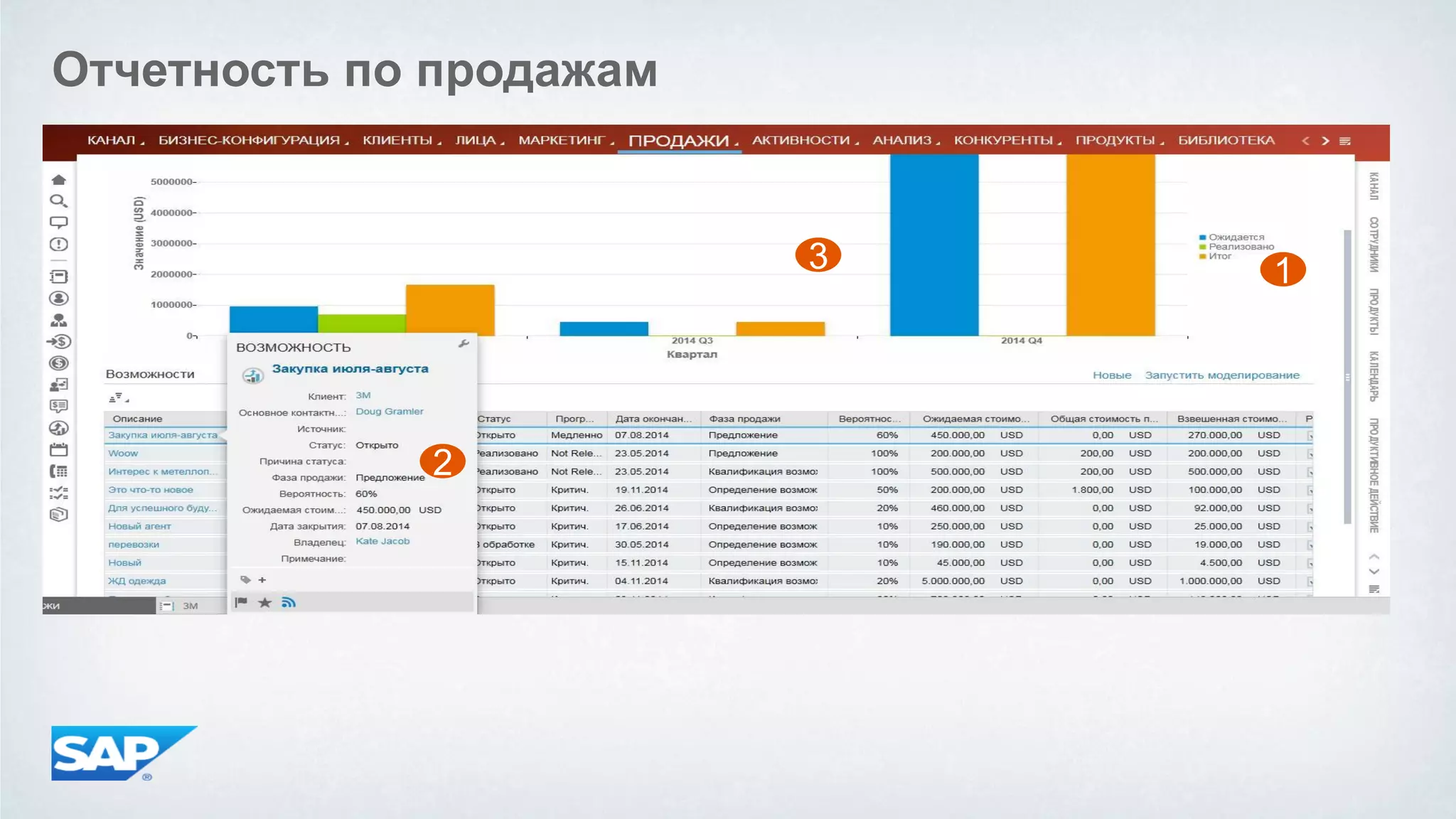
Task: Click the wrench settings icon in opportunity popup
Action: coord(464,344)
